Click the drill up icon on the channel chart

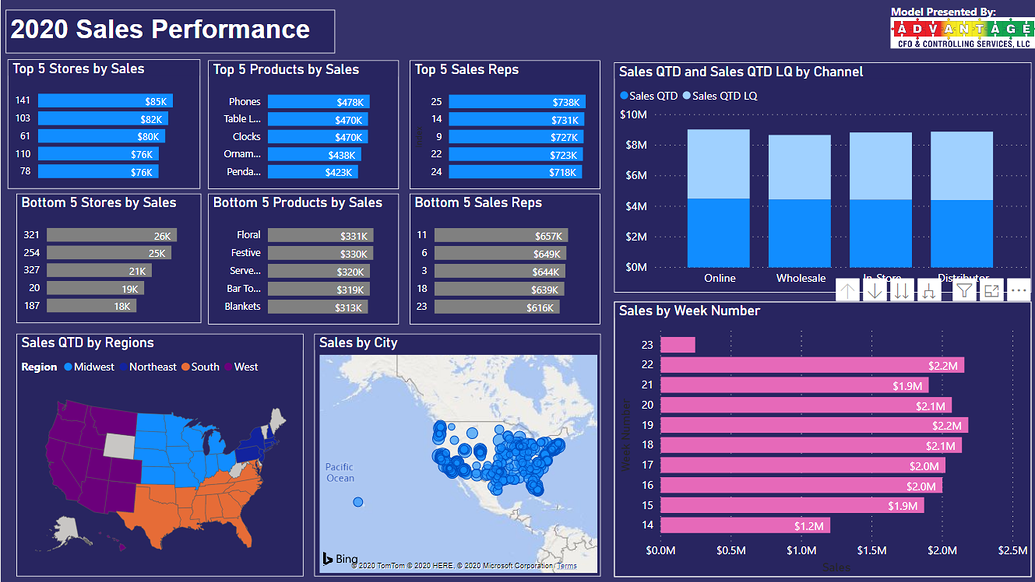coord(847,290)
